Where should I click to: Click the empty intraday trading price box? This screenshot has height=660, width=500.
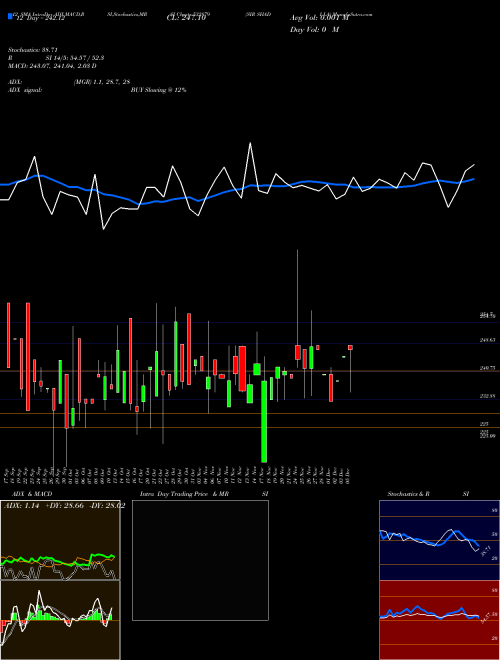coord(200,560)
